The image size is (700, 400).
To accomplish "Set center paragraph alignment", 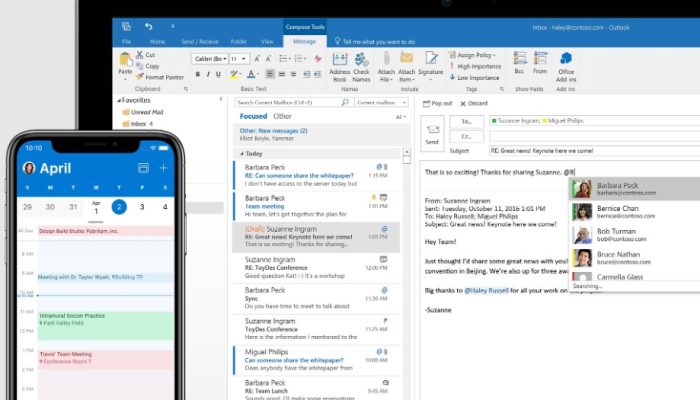I will click(x=282, y=74).
